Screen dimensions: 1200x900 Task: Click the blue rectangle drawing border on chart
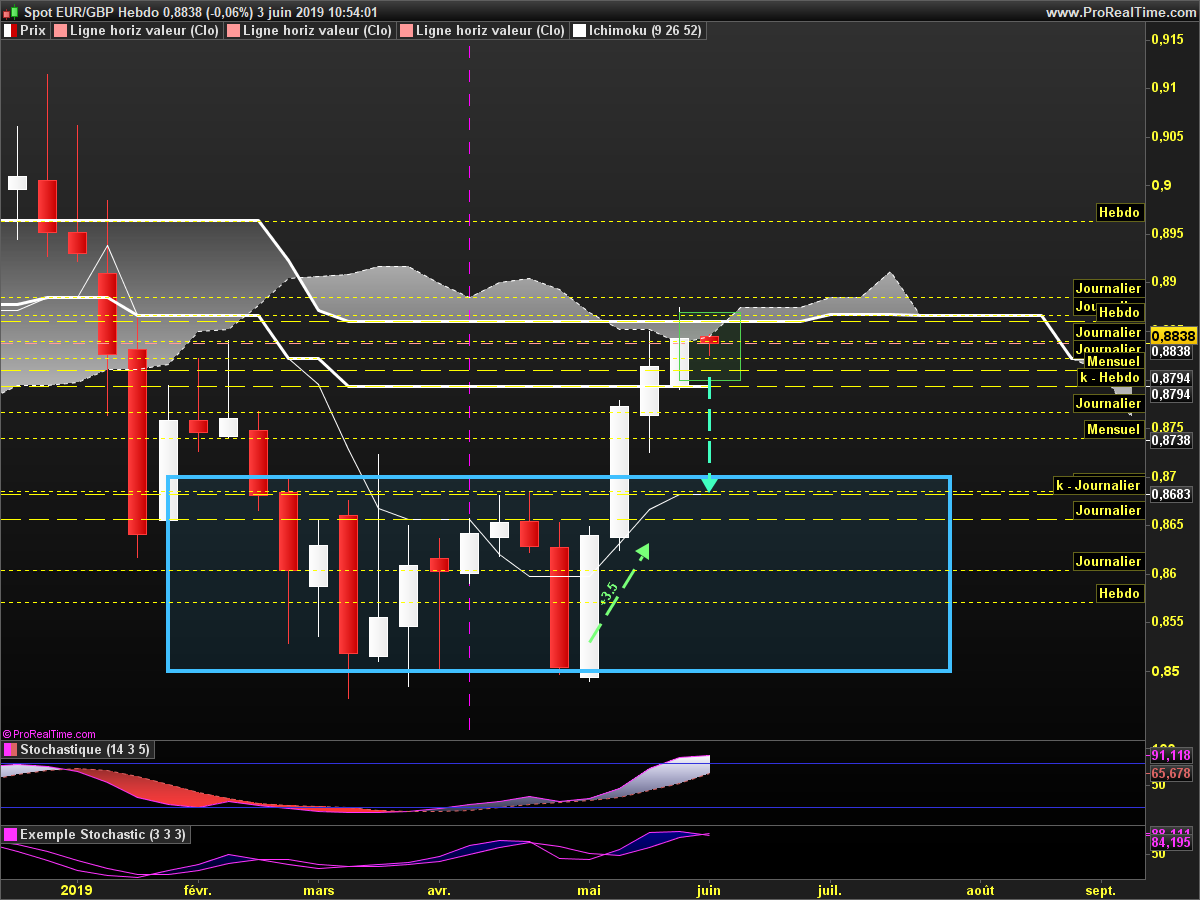click(x=560, y=477)
